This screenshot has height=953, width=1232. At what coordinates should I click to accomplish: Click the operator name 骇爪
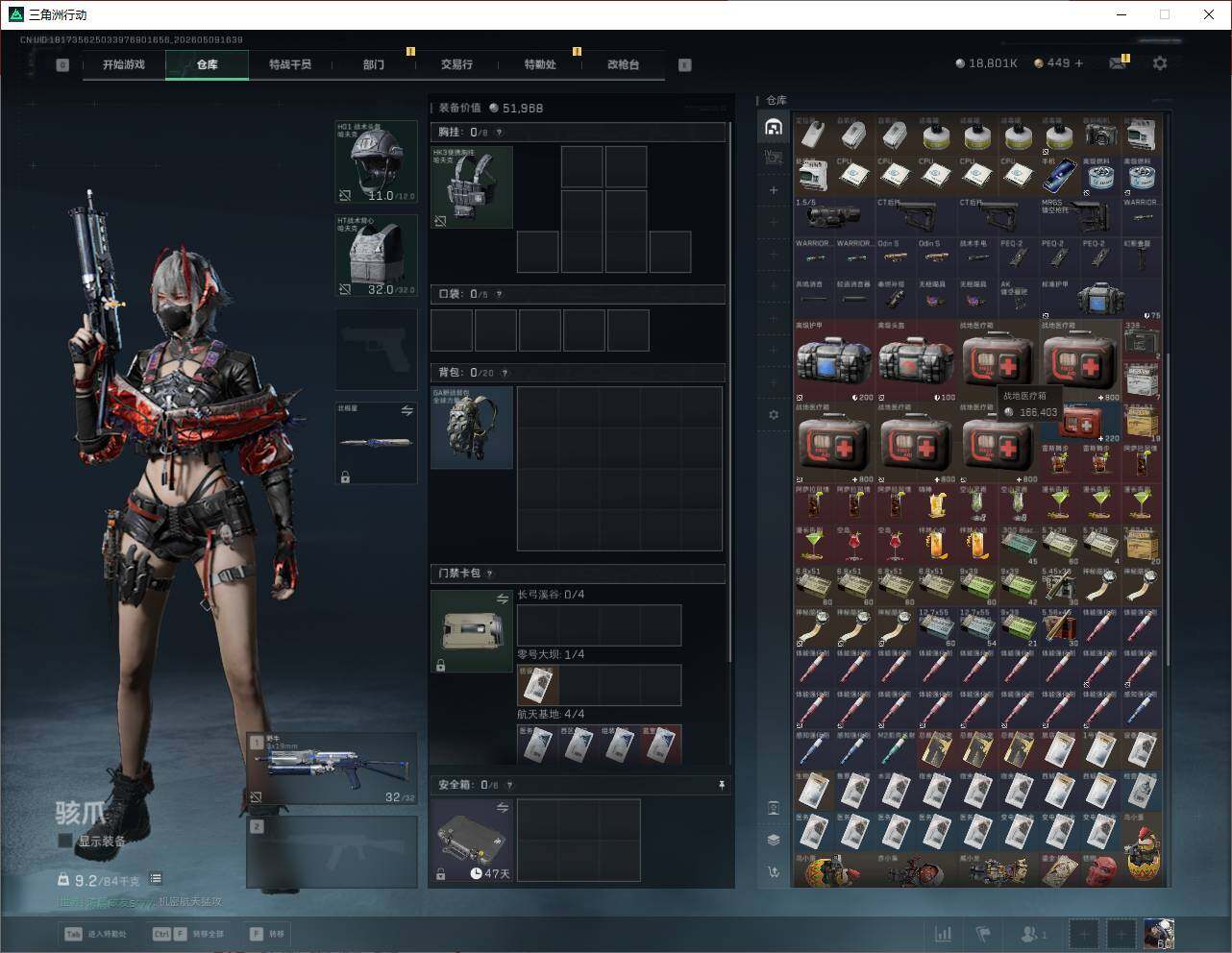pyautogui.click(x=82, y=814)
